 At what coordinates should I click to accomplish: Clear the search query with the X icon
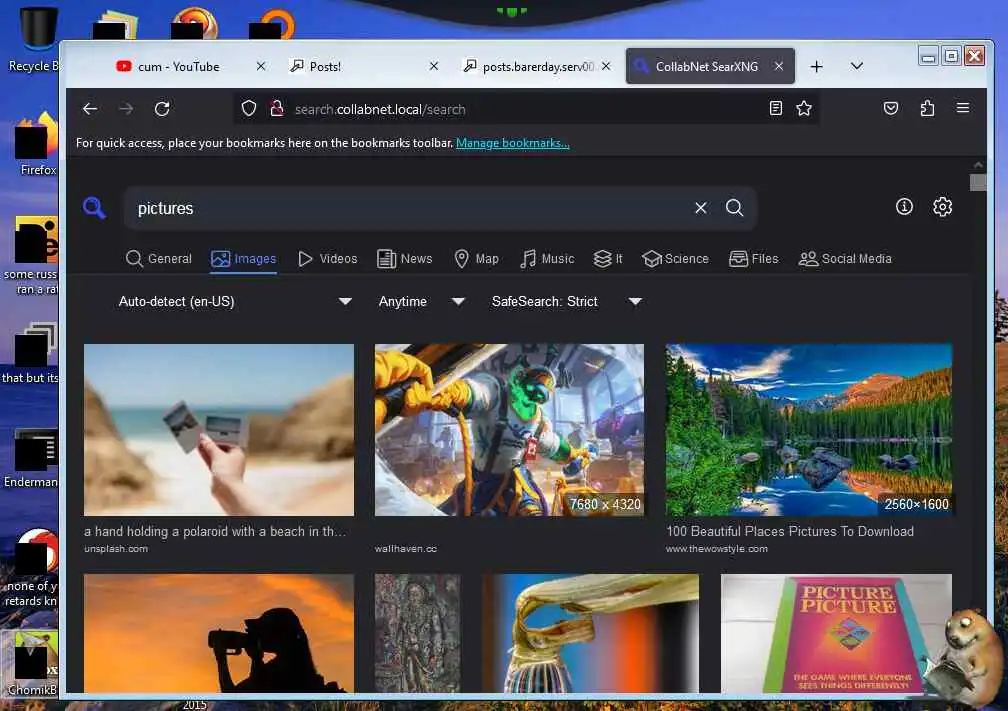[x=701, y=208]
